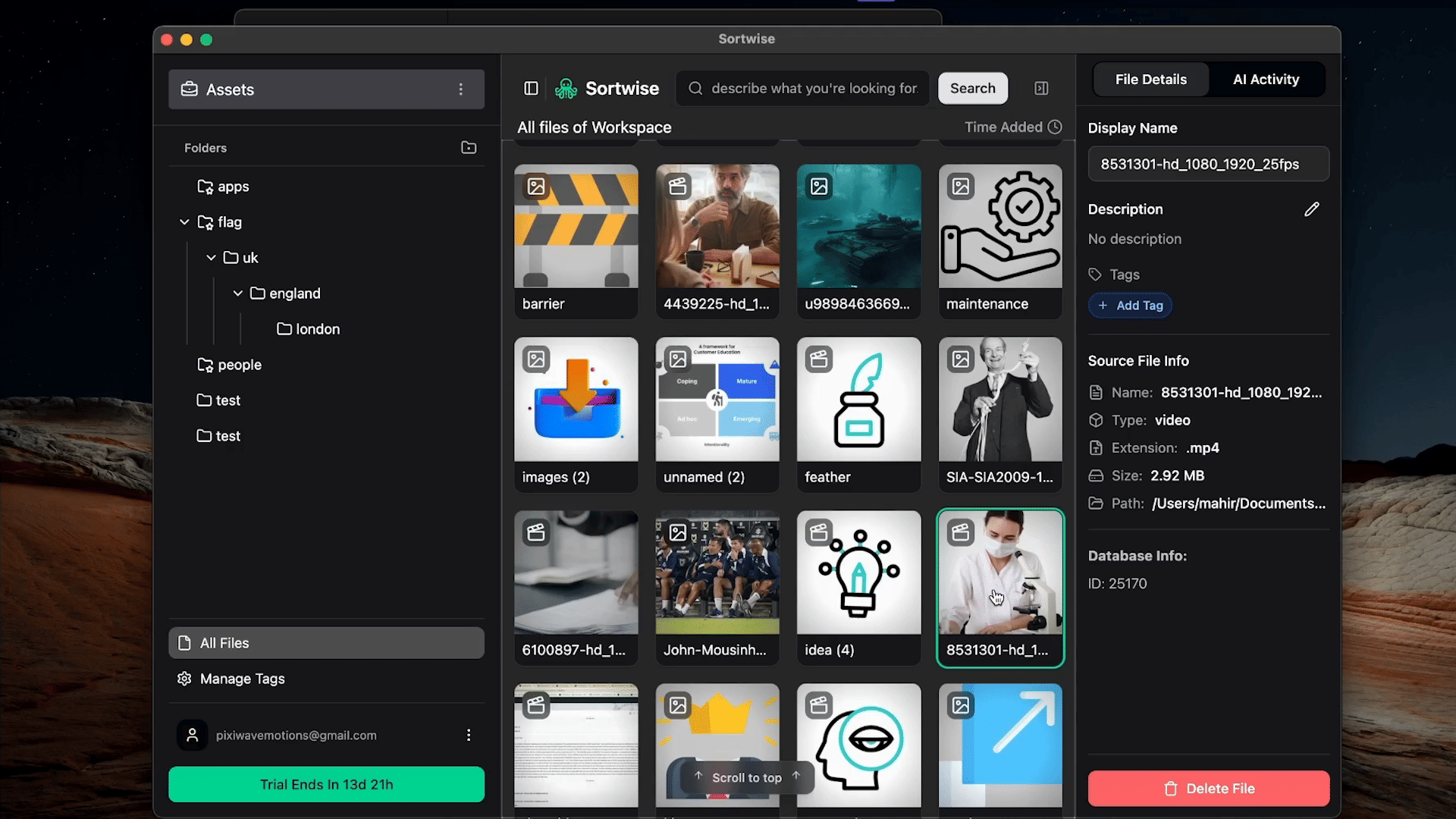
Task: Click the Delete File button
Action: 1209,789
